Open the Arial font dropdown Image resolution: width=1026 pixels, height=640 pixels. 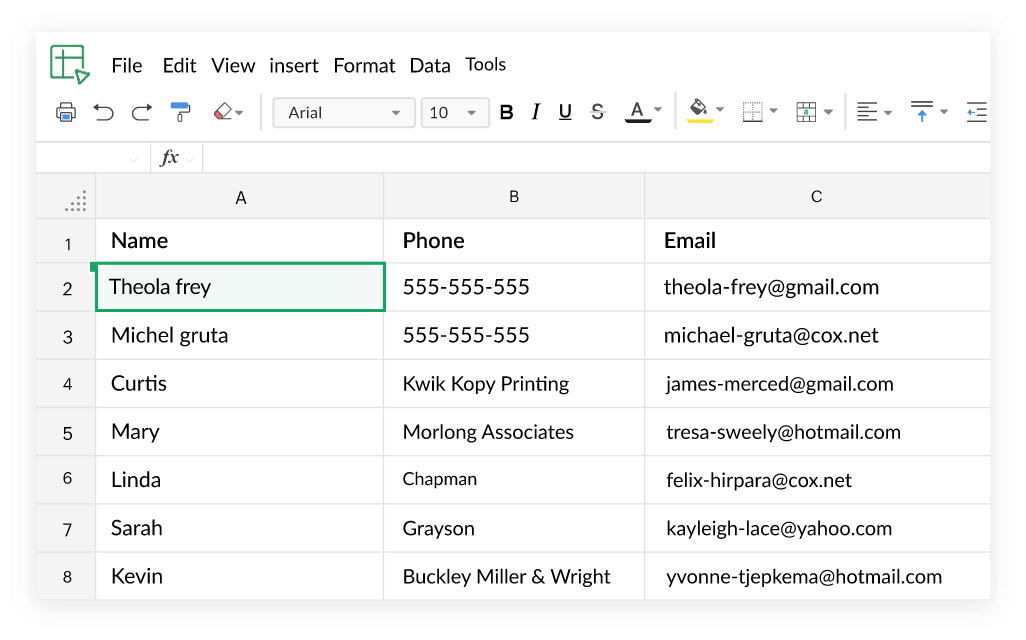click(343, 112)
